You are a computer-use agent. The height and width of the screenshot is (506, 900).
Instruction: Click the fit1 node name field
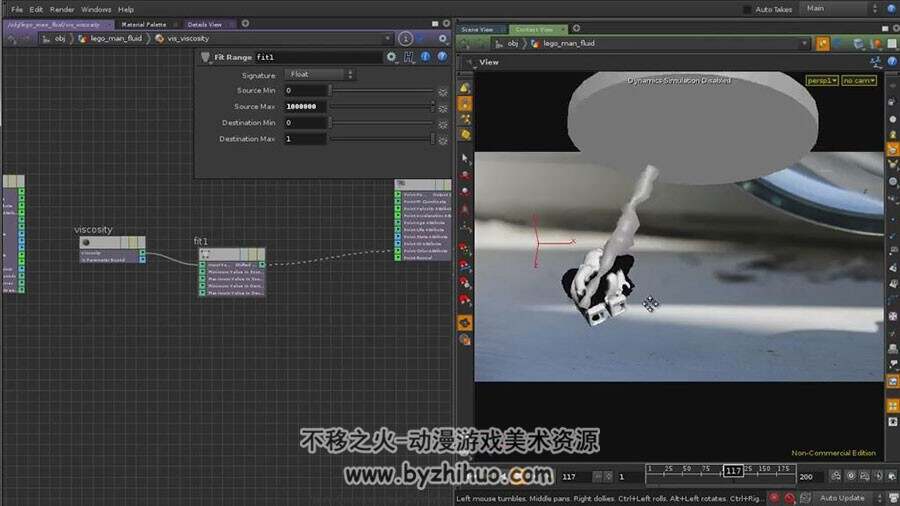coord(319,57)
